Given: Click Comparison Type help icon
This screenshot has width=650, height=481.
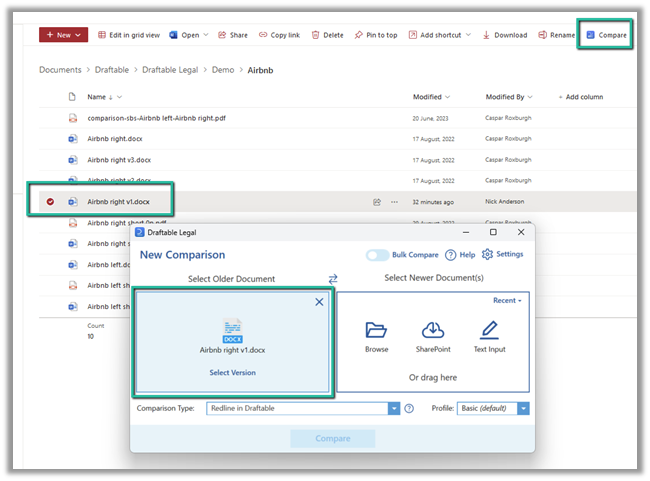Looking at the screenshot, I should [x=409, y=408].
